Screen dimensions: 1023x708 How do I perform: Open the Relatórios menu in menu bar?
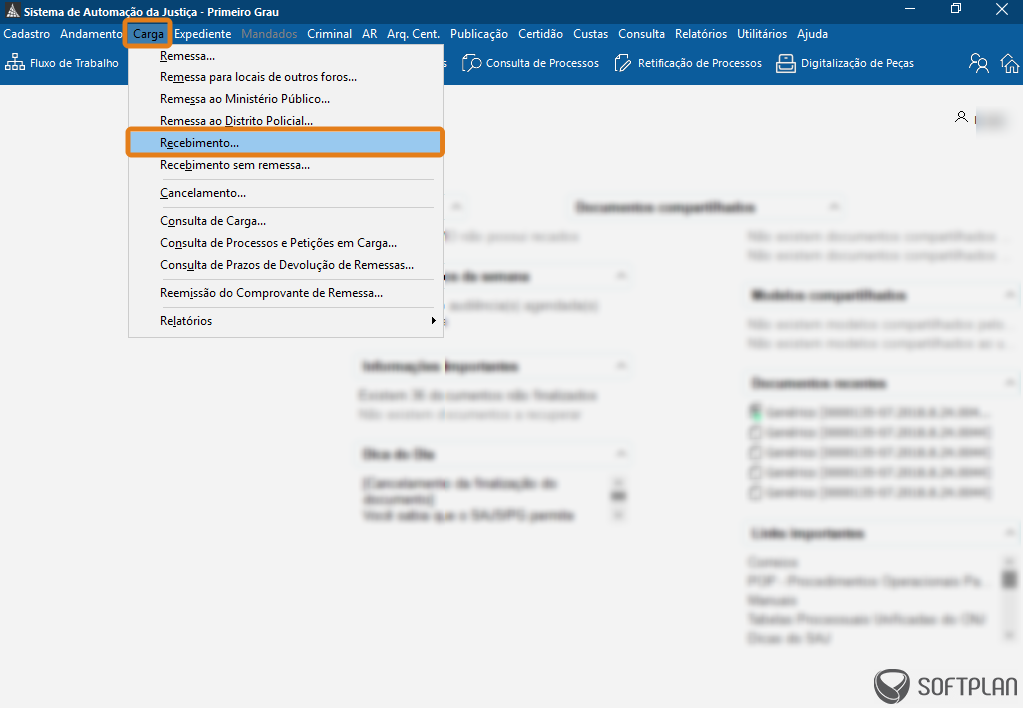point(701,33)
